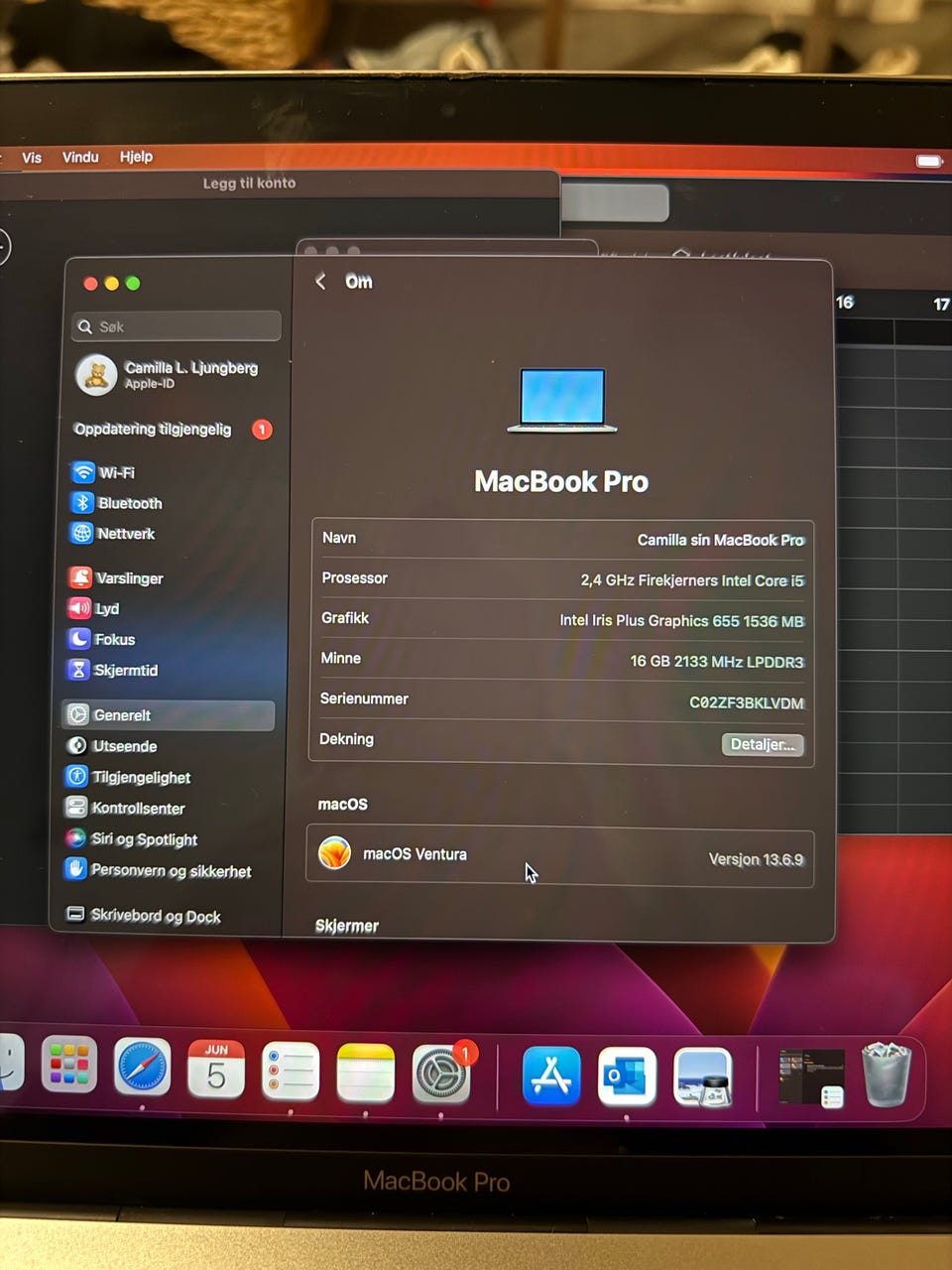This screenshot has height=1270, width=952.
Task: Go back using the chevron beside Om
Action: pos(320,282)
